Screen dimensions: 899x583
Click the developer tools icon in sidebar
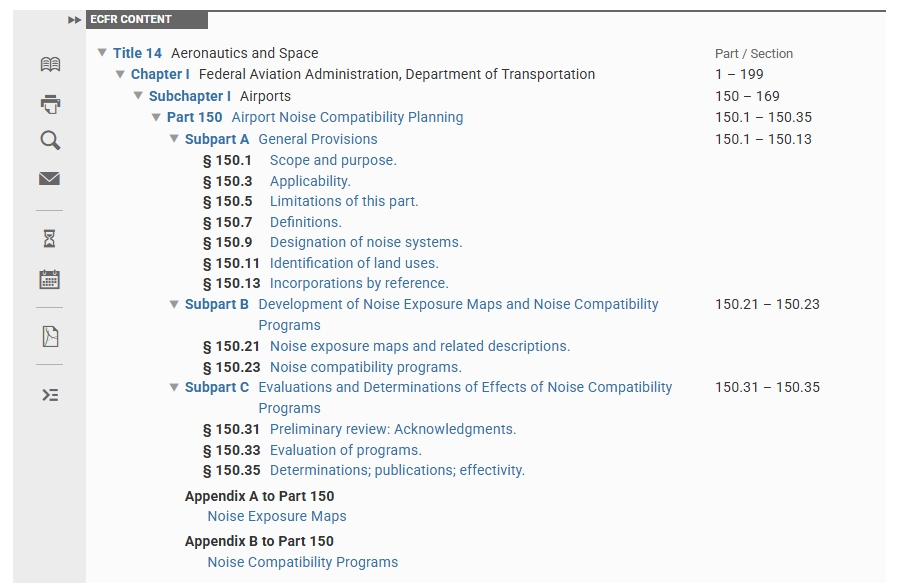coord(50,395)
